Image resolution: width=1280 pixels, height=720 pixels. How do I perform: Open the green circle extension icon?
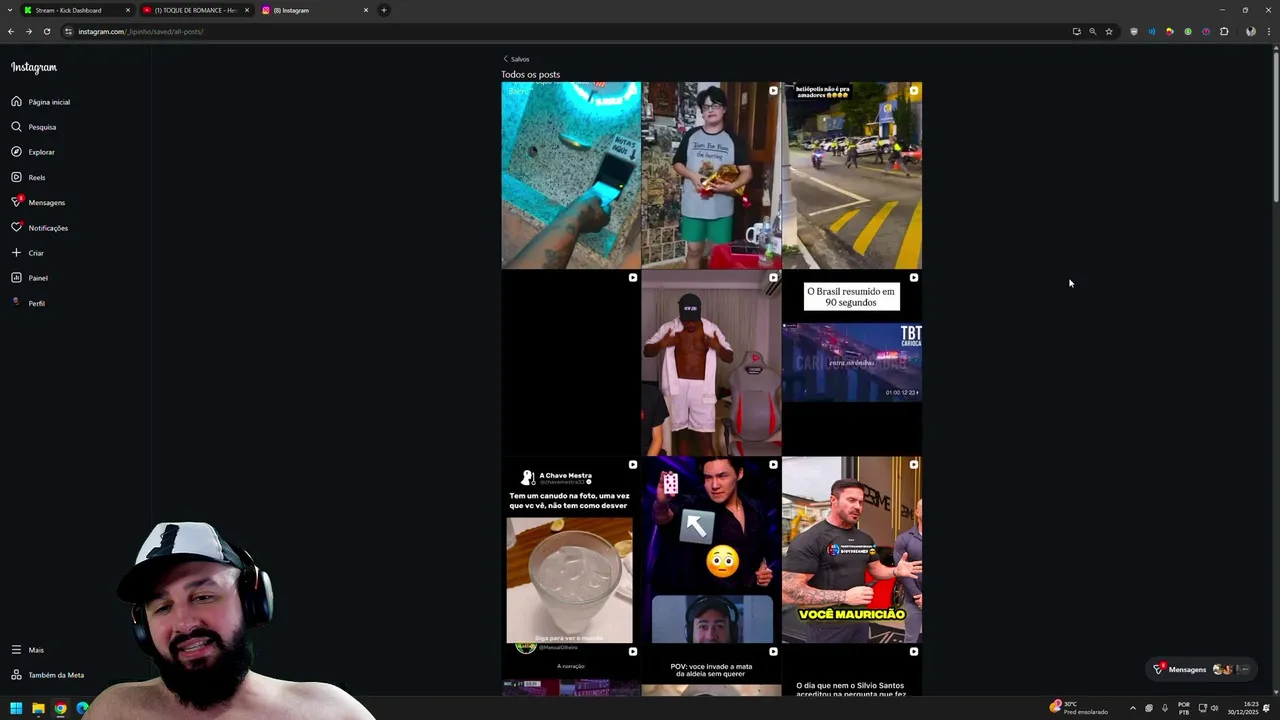pos(1188,31)
